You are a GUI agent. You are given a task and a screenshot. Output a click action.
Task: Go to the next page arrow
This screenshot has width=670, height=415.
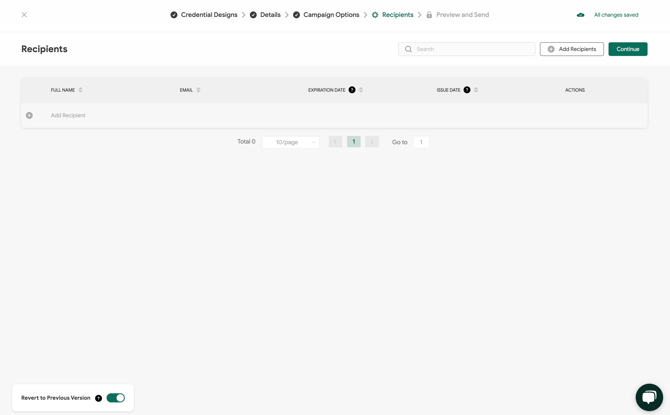click(x=372, y=142)
